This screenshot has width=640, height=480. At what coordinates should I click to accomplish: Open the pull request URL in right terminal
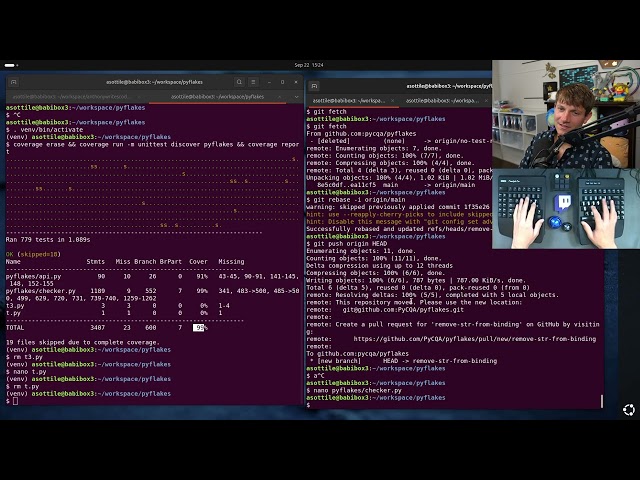(x=474, y=339)
